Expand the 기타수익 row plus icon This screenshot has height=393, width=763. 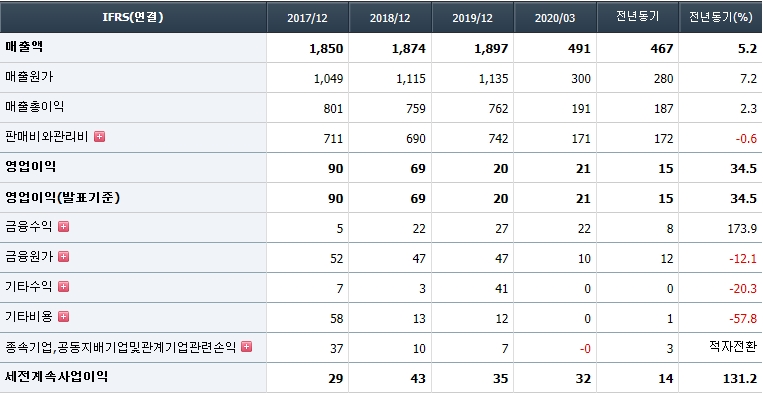(63, 287)
